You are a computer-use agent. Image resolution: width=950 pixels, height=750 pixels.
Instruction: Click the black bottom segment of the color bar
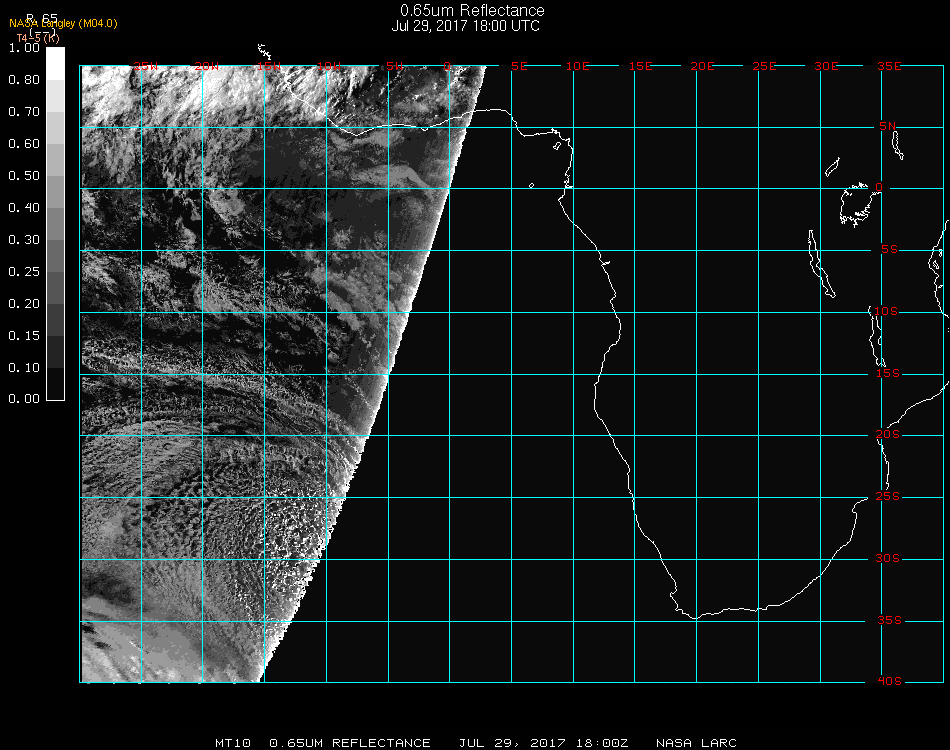click(55, 383)
